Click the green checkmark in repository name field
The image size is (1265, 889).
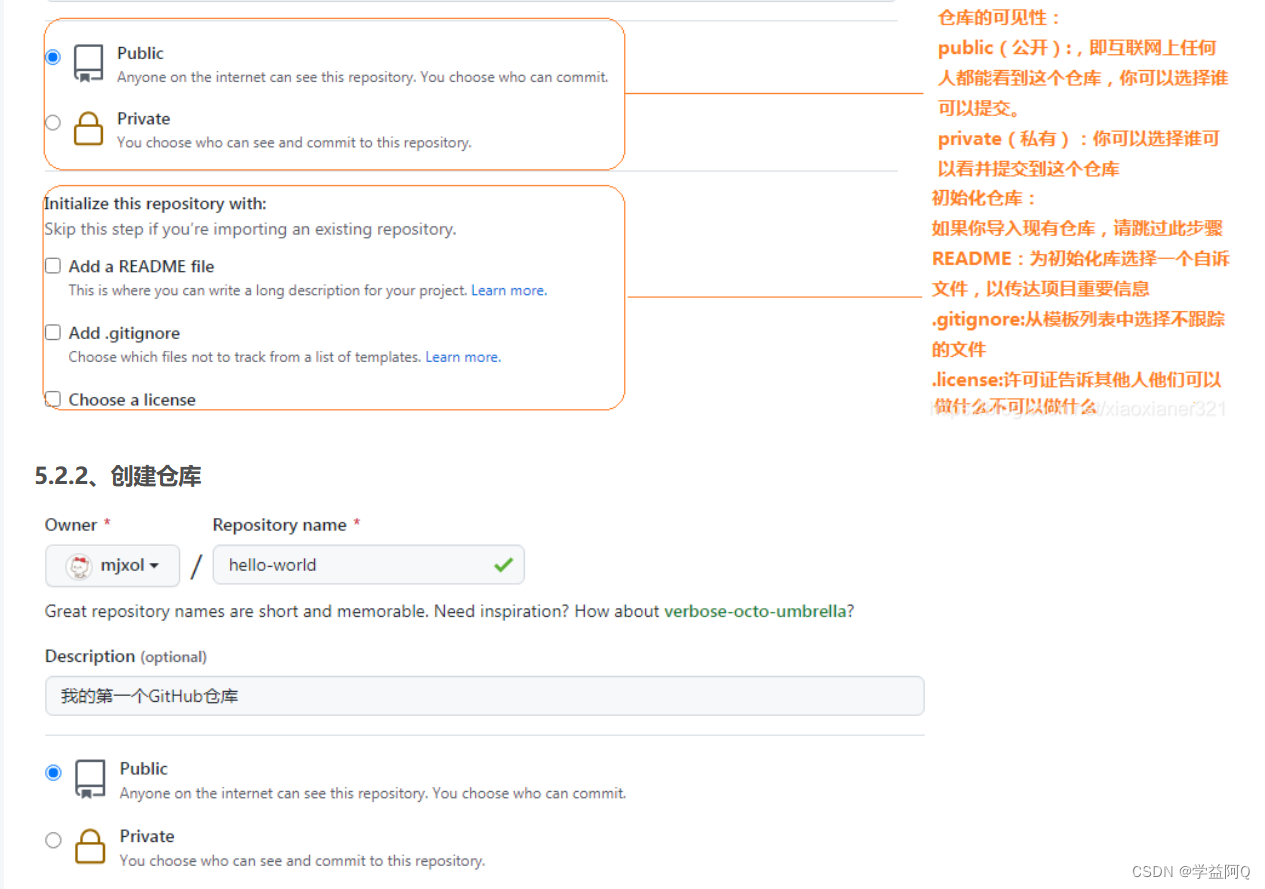point(503,565)
